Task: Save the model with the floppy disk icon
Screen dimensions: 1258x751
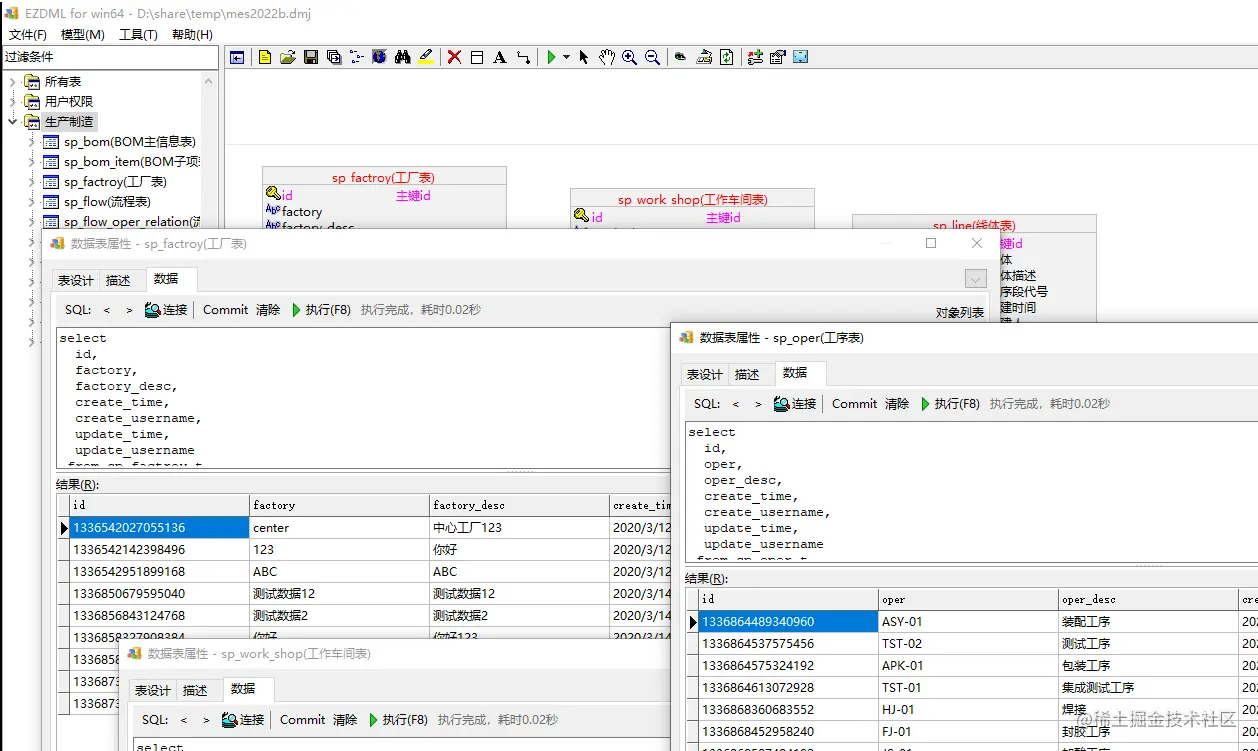Action: pos(311,58)
